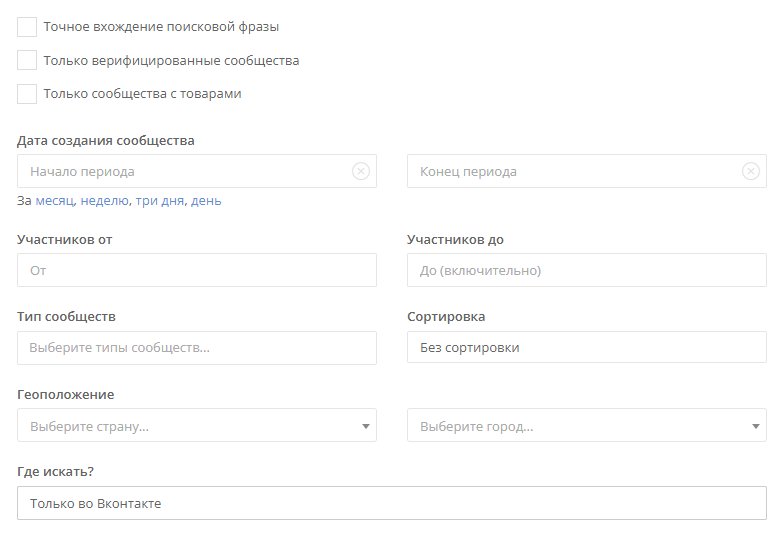The height and width of the screenshot is (538, 784).
Task: Pick the три дня period link
Action: tap(160, 201)
